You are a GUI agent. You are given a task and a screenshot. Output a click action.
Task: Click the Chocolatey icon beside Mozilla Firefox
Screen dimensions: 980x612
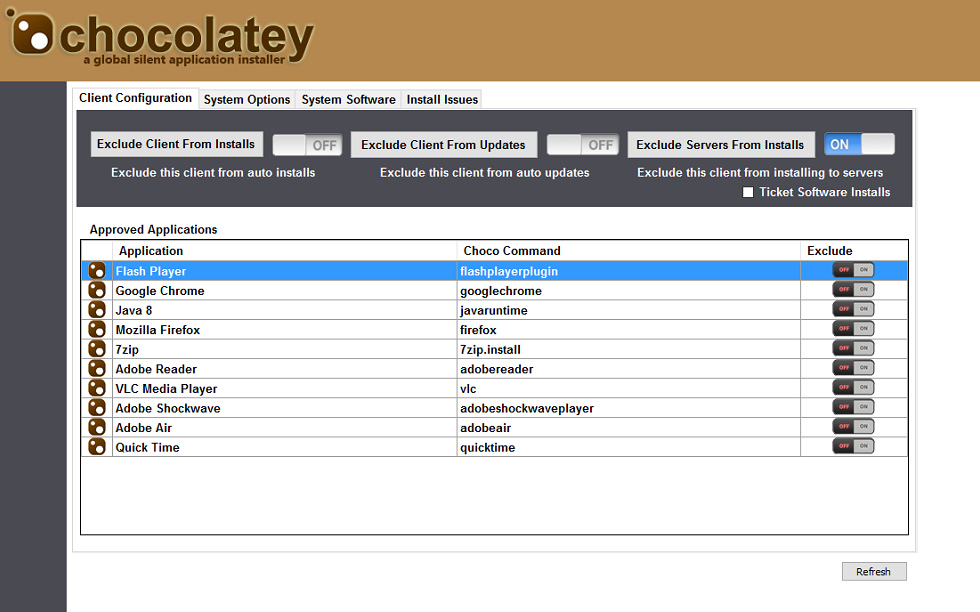pyautogui.click(x=97, y=329)
